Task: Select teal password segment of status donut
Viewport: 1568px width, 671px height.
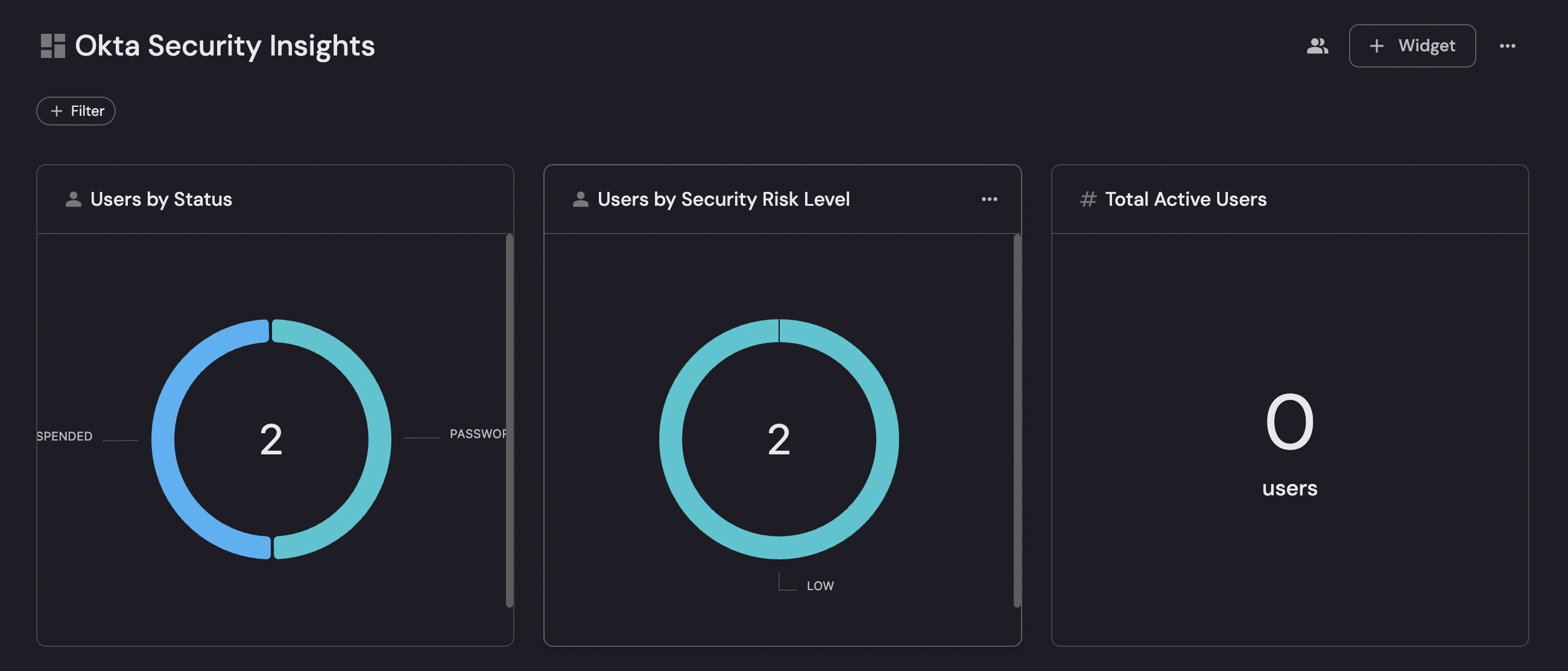Action: point(379,439)
